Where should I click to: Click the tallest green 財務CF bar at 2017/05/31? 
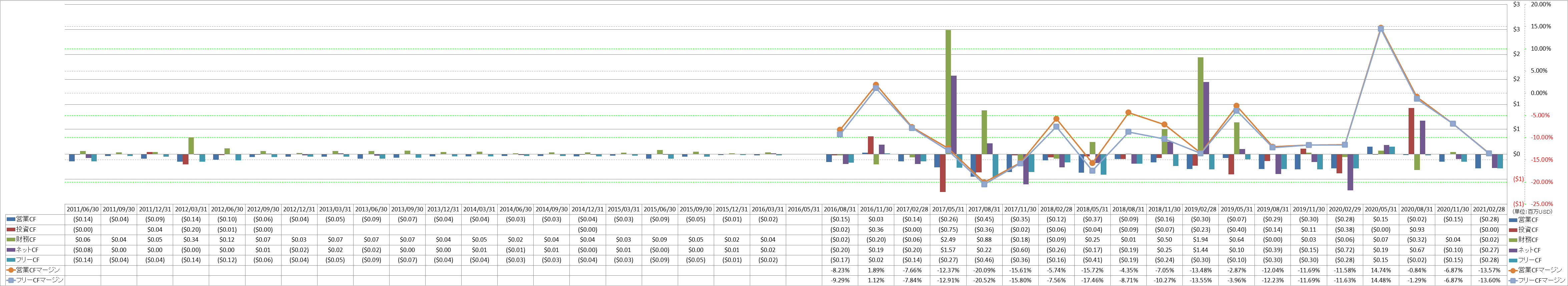[x=948, y=92]
